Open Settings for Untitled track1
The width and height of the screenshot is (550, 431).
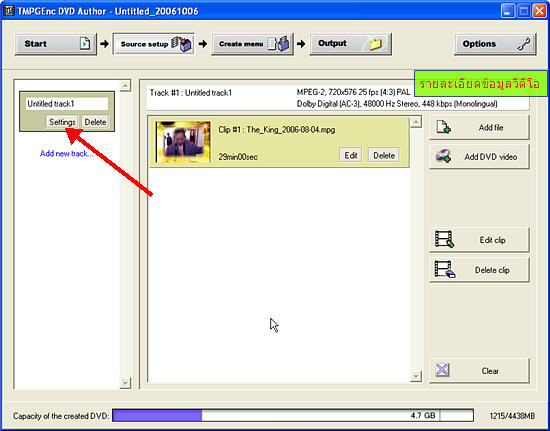click(x=62, y=122)
